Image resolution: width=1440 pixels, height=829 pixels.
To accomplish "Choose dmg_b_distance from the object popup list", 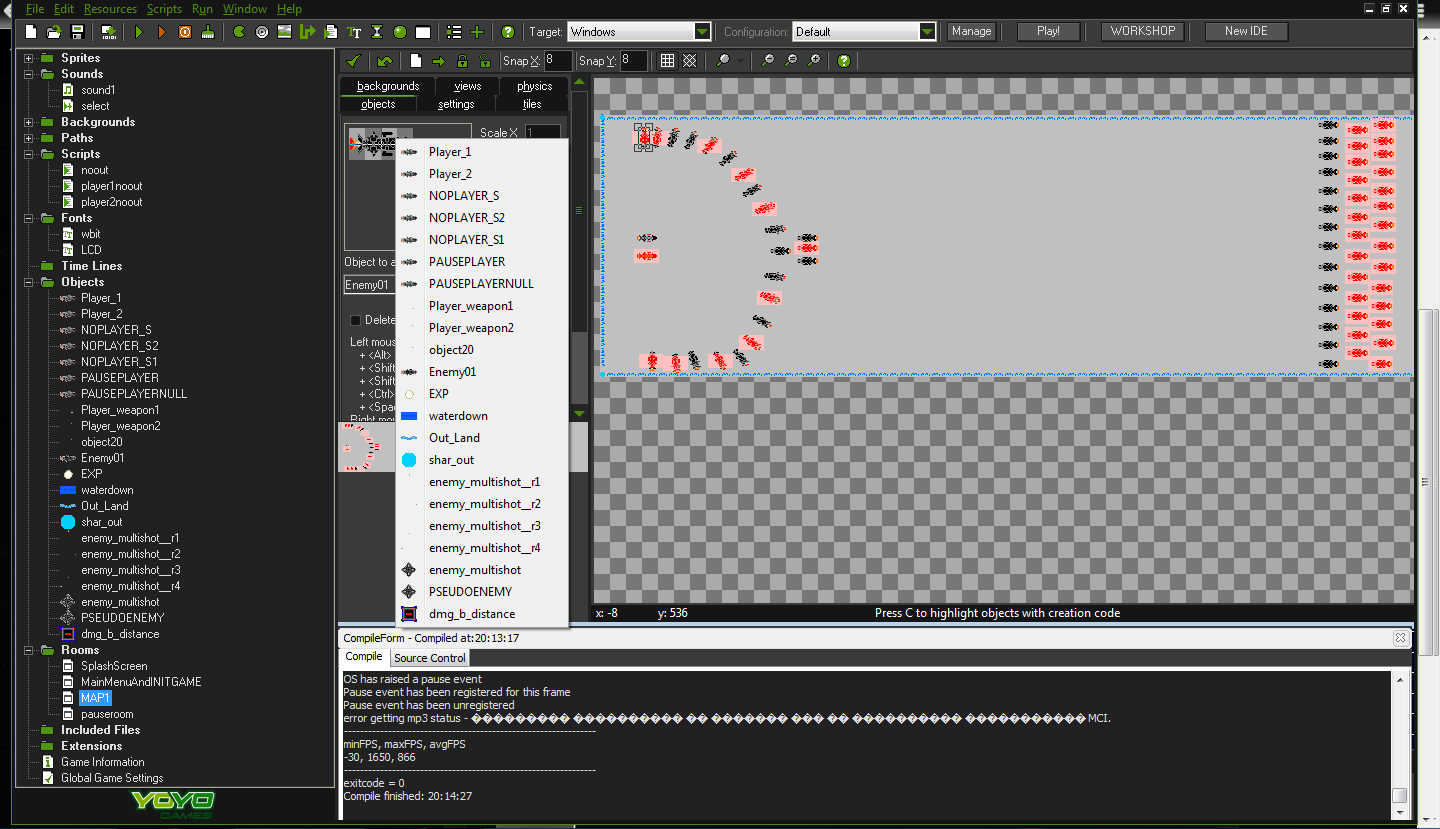I will [x=482, y=614].
